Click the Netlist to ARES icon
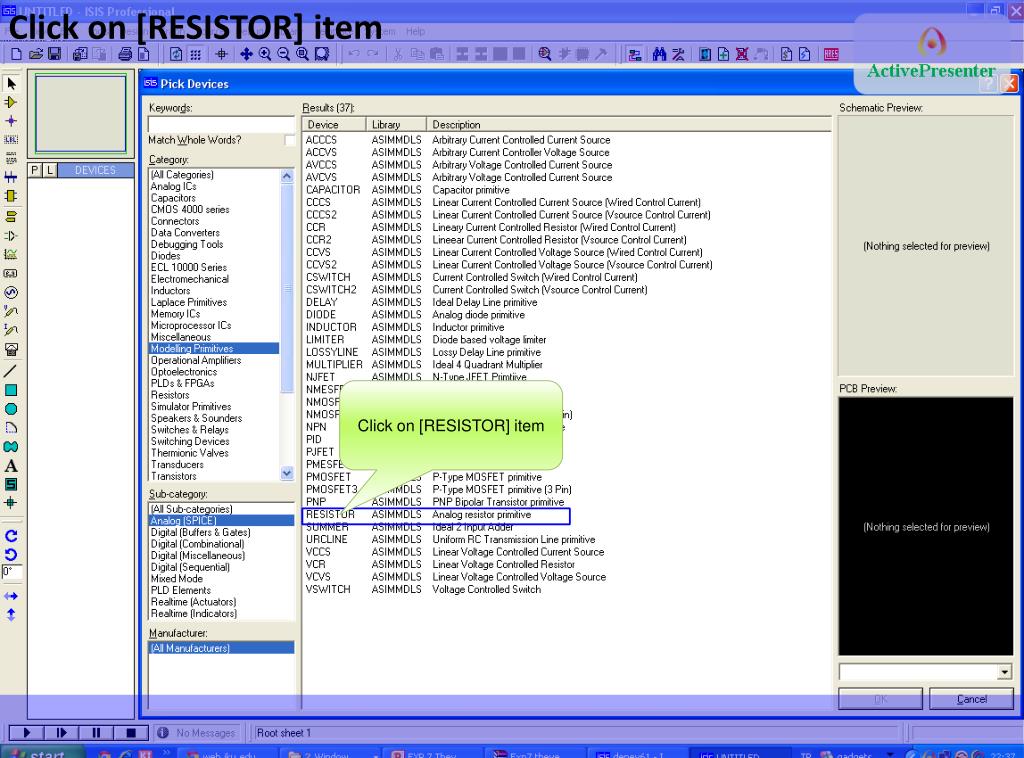Image resolution: width=1024 pixels, height=758 pixels. pyautogui.click(x=831, y=54)
